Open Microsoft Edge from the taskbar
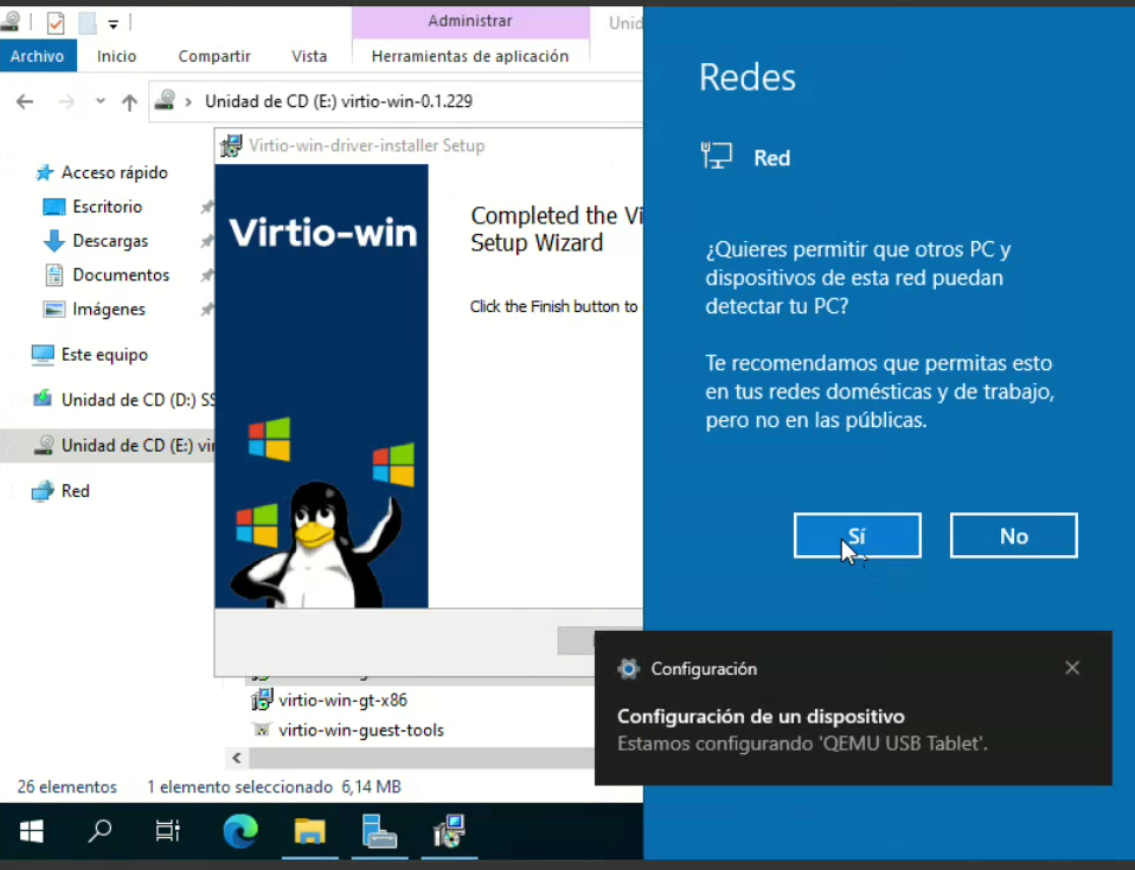Image resolution: width=1135 pixels, height=870 pixels. click(240, 831)
